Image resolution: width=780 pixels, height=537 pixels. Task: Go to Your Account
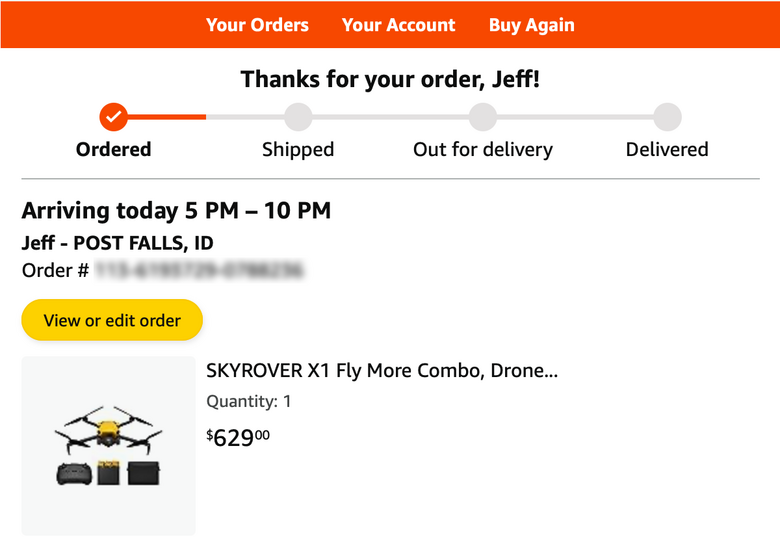pos(398,25)
